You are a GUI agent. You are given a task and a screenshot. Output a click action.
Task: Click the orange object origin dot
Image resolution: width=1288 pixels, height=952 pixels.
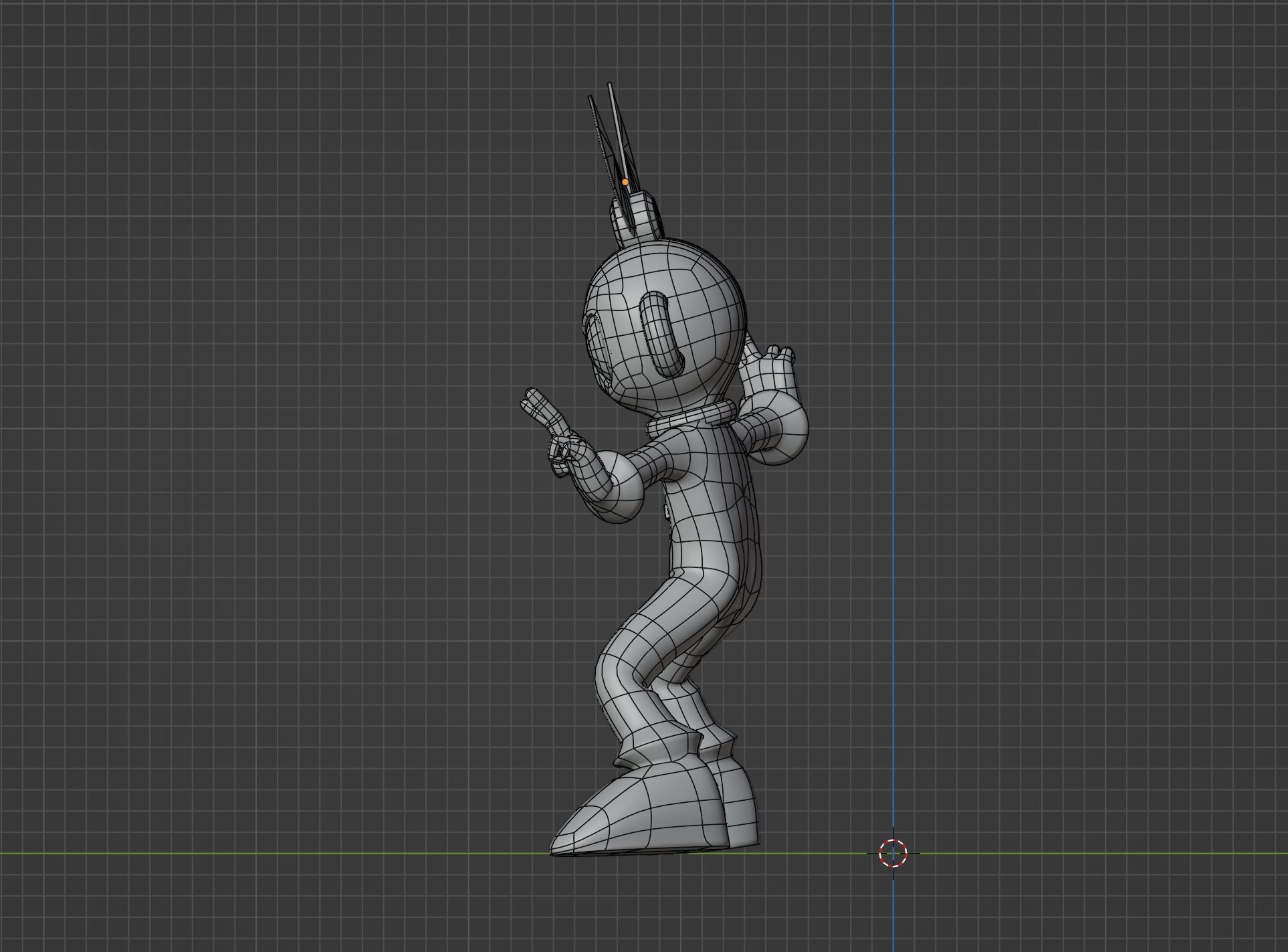[625, 181]
